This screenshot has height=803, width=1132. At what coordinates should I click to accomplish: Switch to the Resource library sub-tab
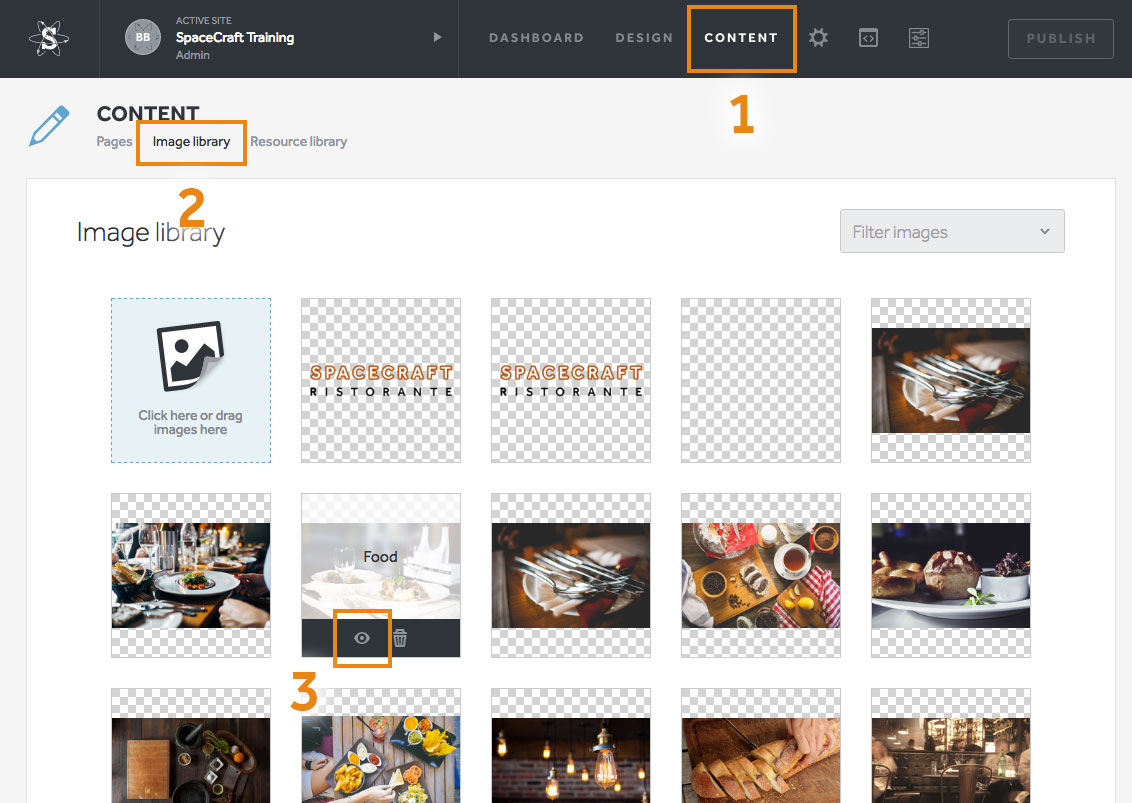click(x=298, y=142)
